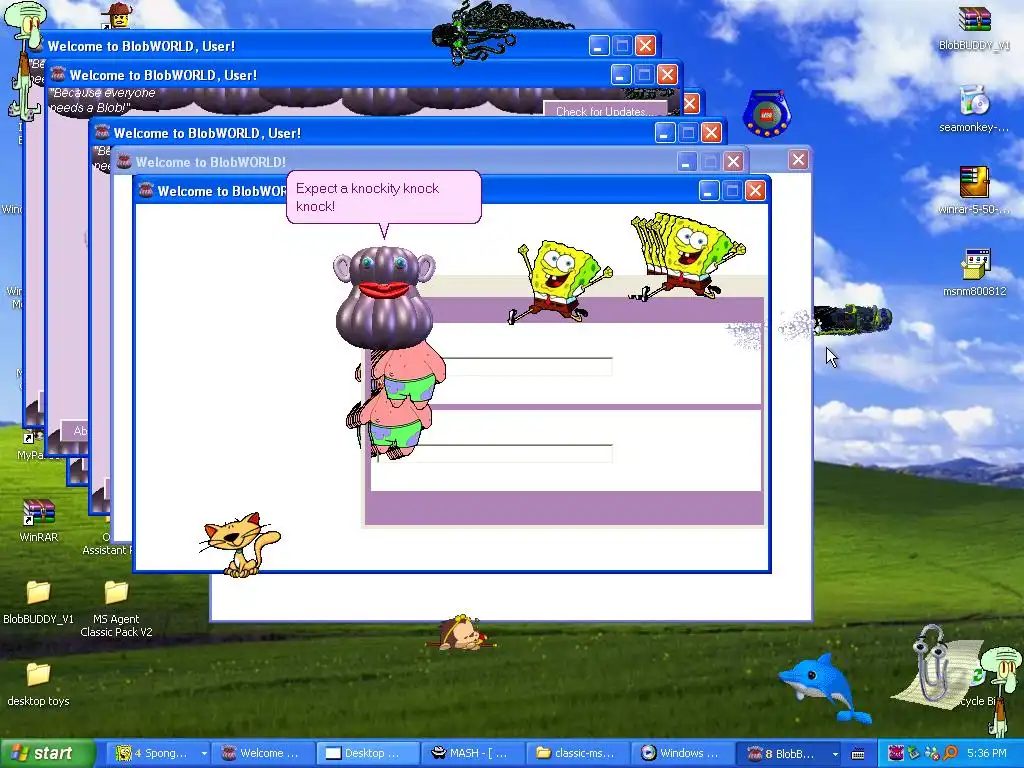The image size is (1024, 768).
Task: Switch to the MASH taskbar button
Action: tap(473, 754)
